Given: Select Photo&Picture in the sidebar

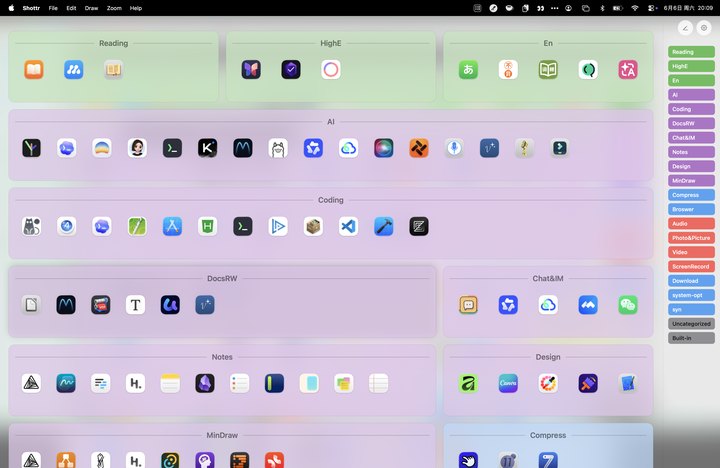Looking at the screenshot, I should (x=691, y=238).
